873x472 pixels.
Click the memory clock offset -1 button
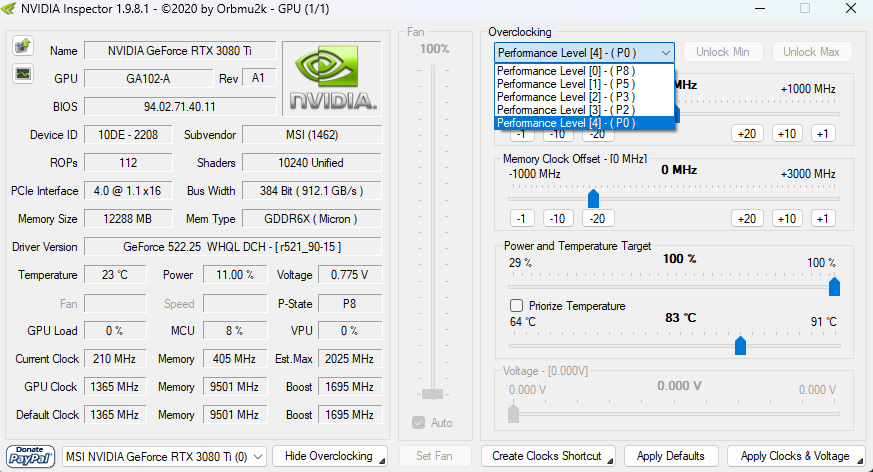[x=522, y=219]
